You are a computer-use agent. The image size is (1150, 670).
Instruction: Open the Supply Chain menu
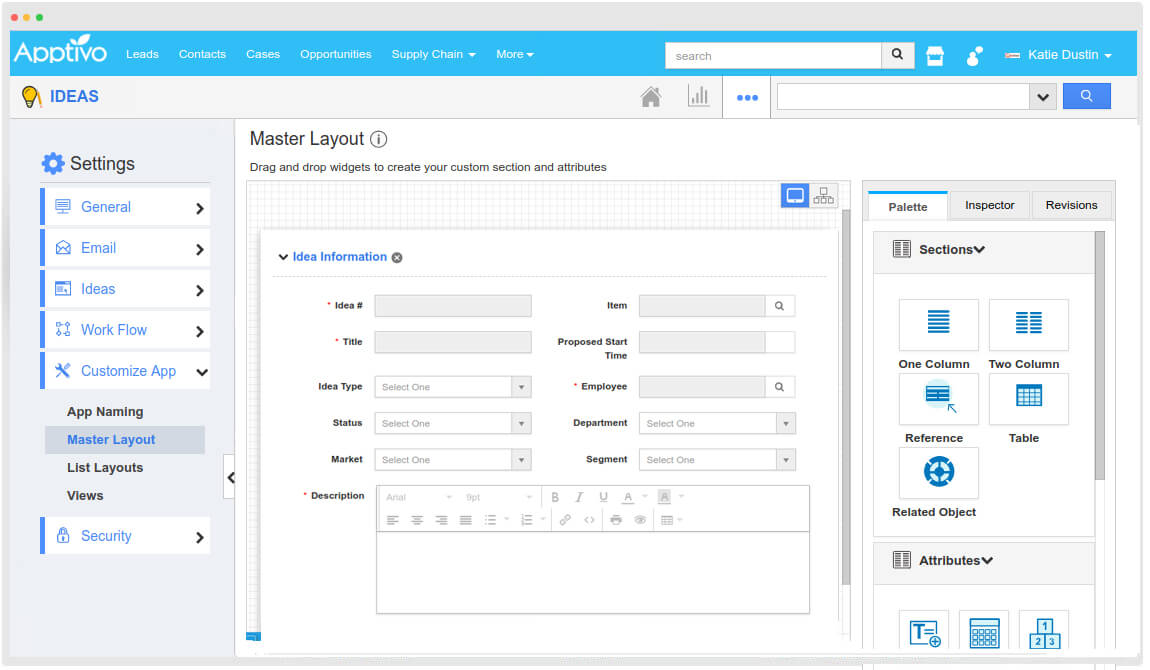pos(433,54)
